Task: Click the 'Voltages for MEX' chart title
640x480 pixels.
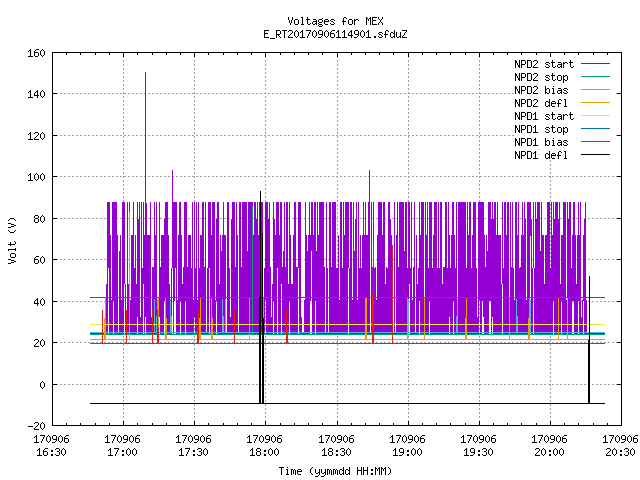Action: coord(335,21)
